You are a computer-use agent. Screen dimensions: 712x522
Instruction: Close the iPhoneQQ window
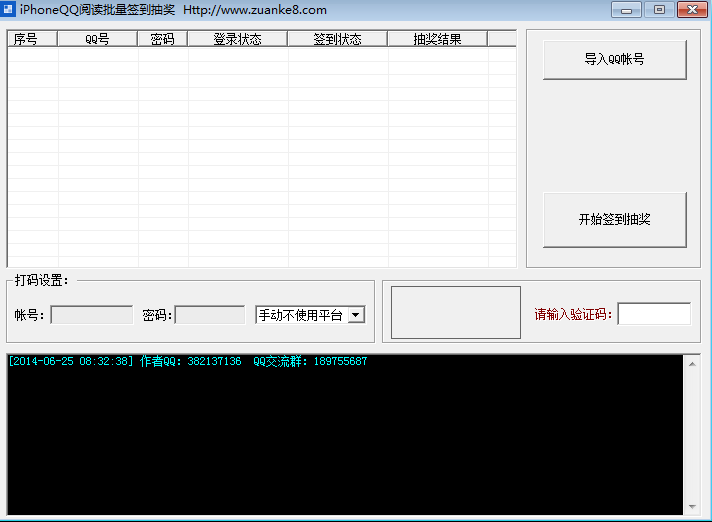pyautogui.click(x=692, y=10)
